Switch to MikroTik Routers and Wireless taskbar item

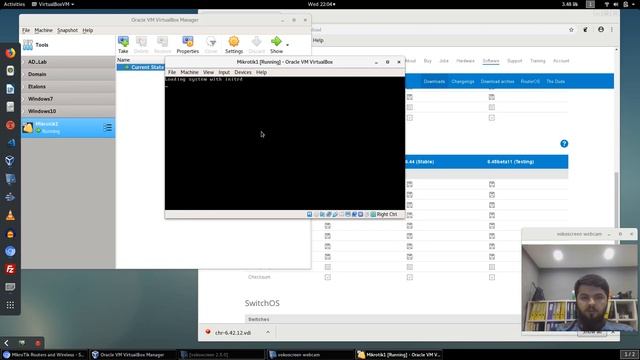[43, 355]
